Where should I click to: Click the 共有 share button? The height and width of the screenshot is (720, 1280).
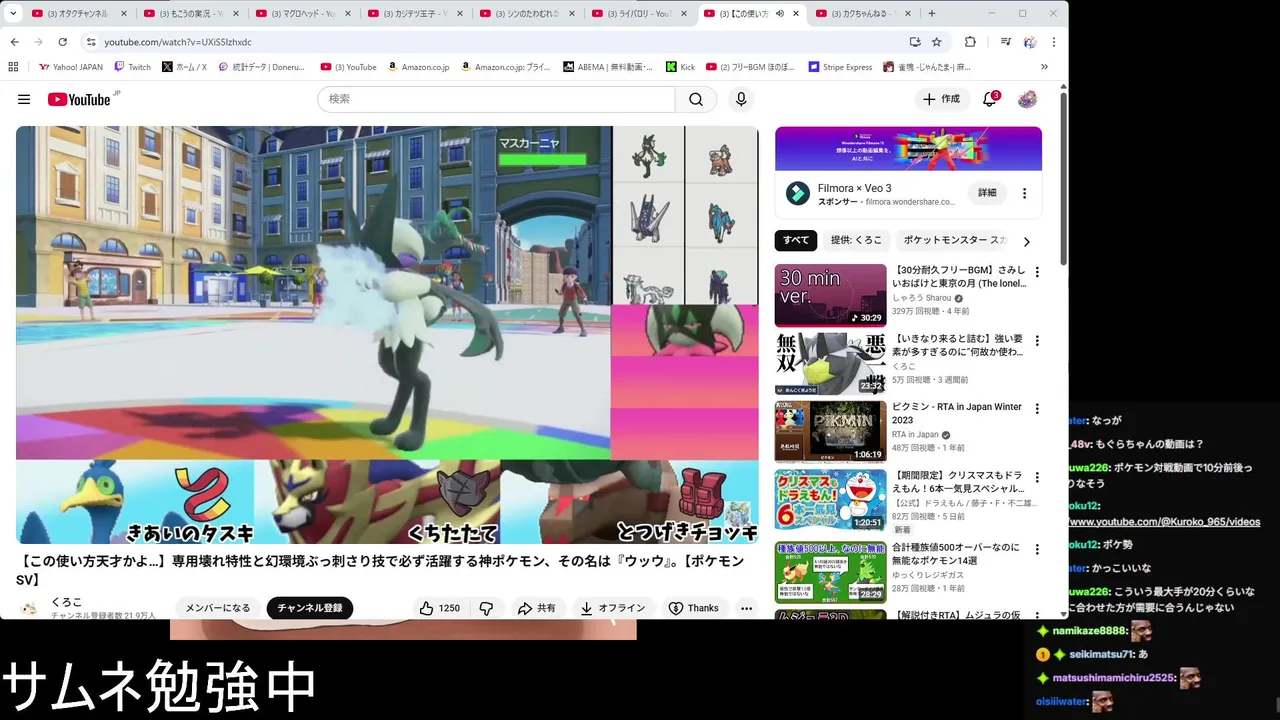tap(537, 608)
